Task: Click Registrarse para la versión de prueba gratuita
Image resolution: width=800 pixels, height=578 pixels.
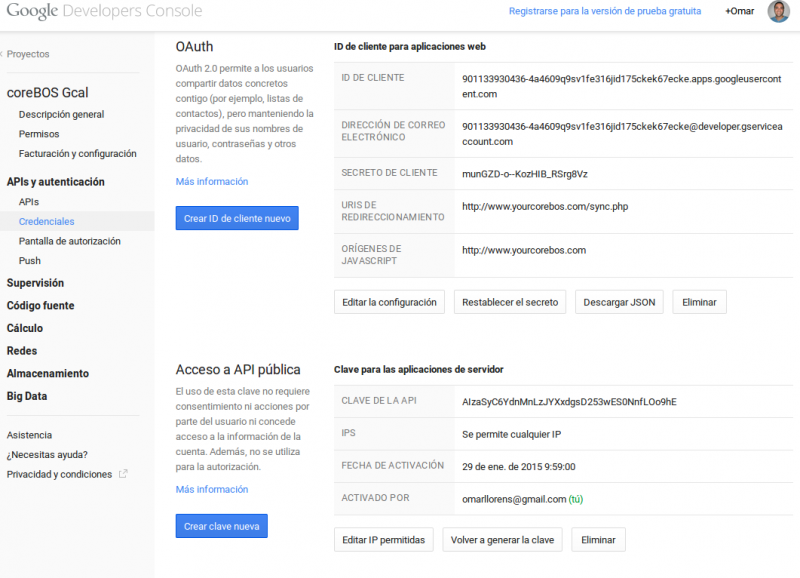Action: [x=605, y=11]
